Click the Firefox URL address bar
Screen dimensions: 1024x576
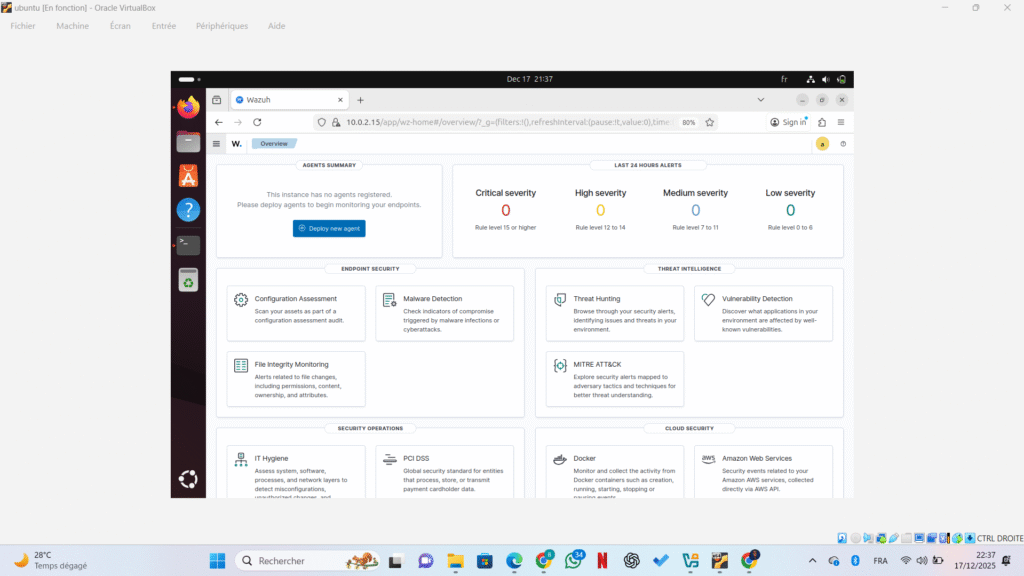click(x=500, y=122)
